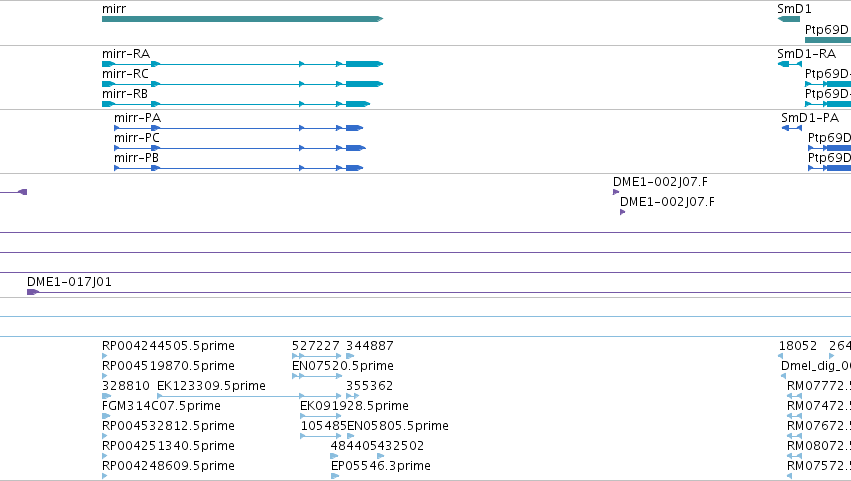Click the RP004244505.5prime EST arrow

pos(105,356)
